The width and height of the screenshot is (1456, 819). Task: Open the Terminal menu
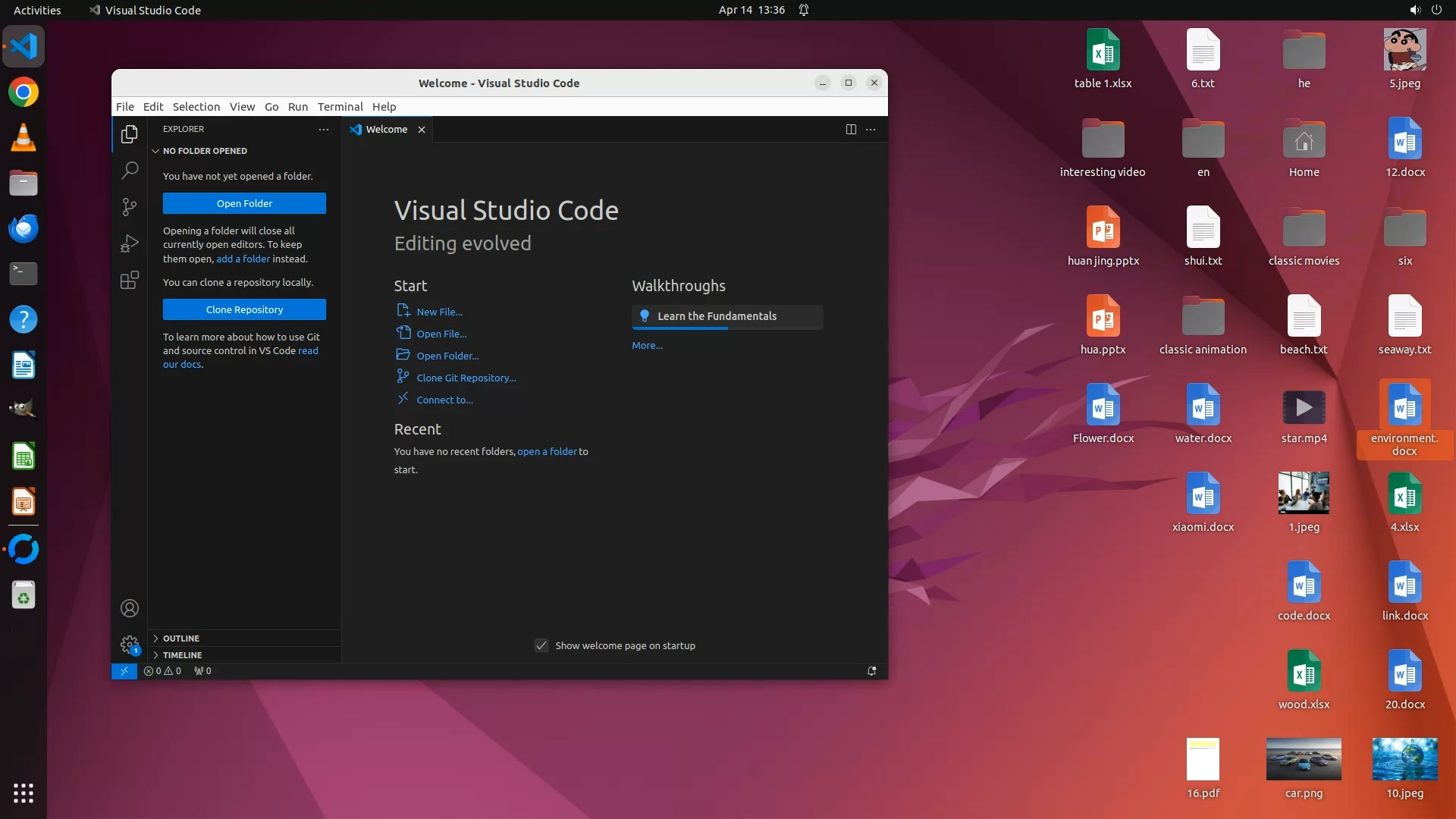tap(340, 107)
